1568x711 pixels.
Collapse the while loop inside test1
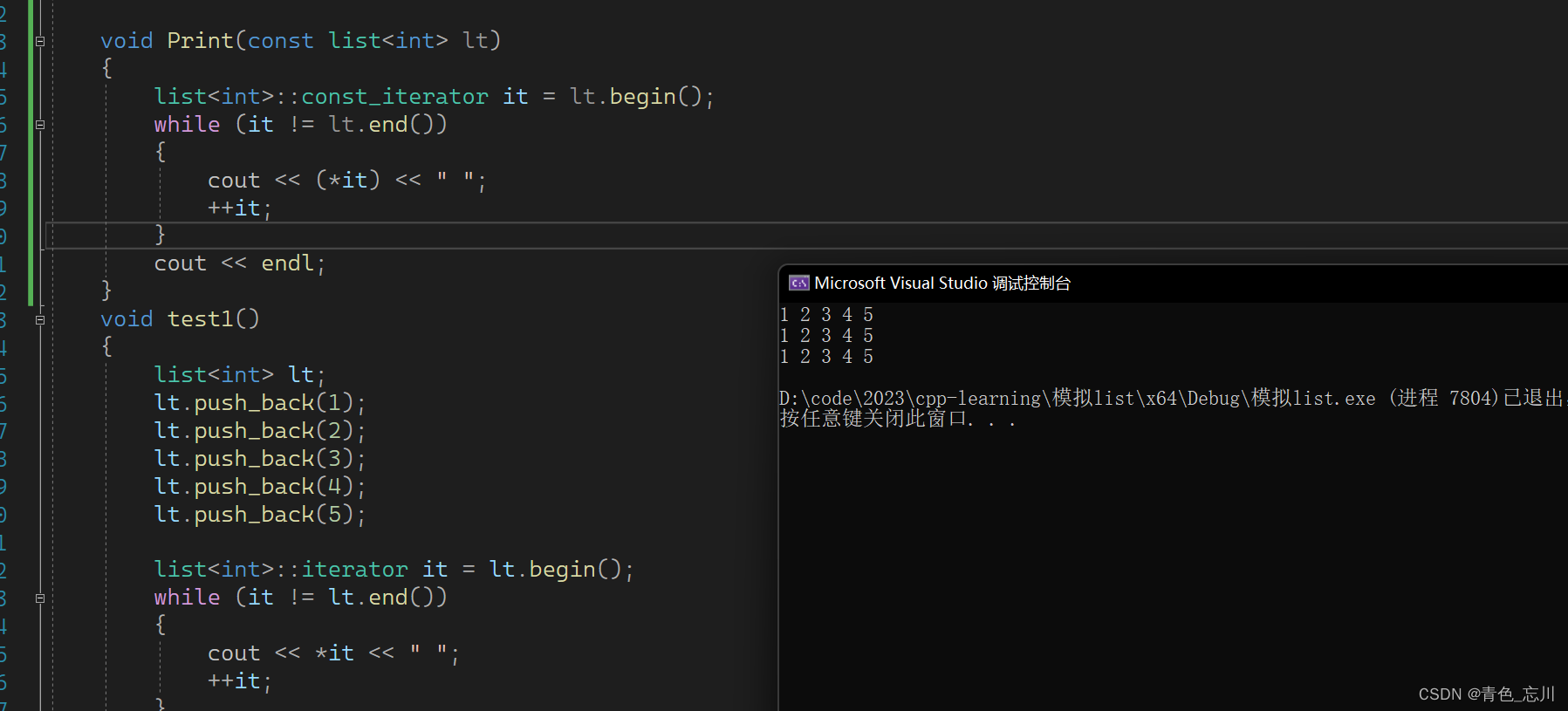click(x=40, y=598)
